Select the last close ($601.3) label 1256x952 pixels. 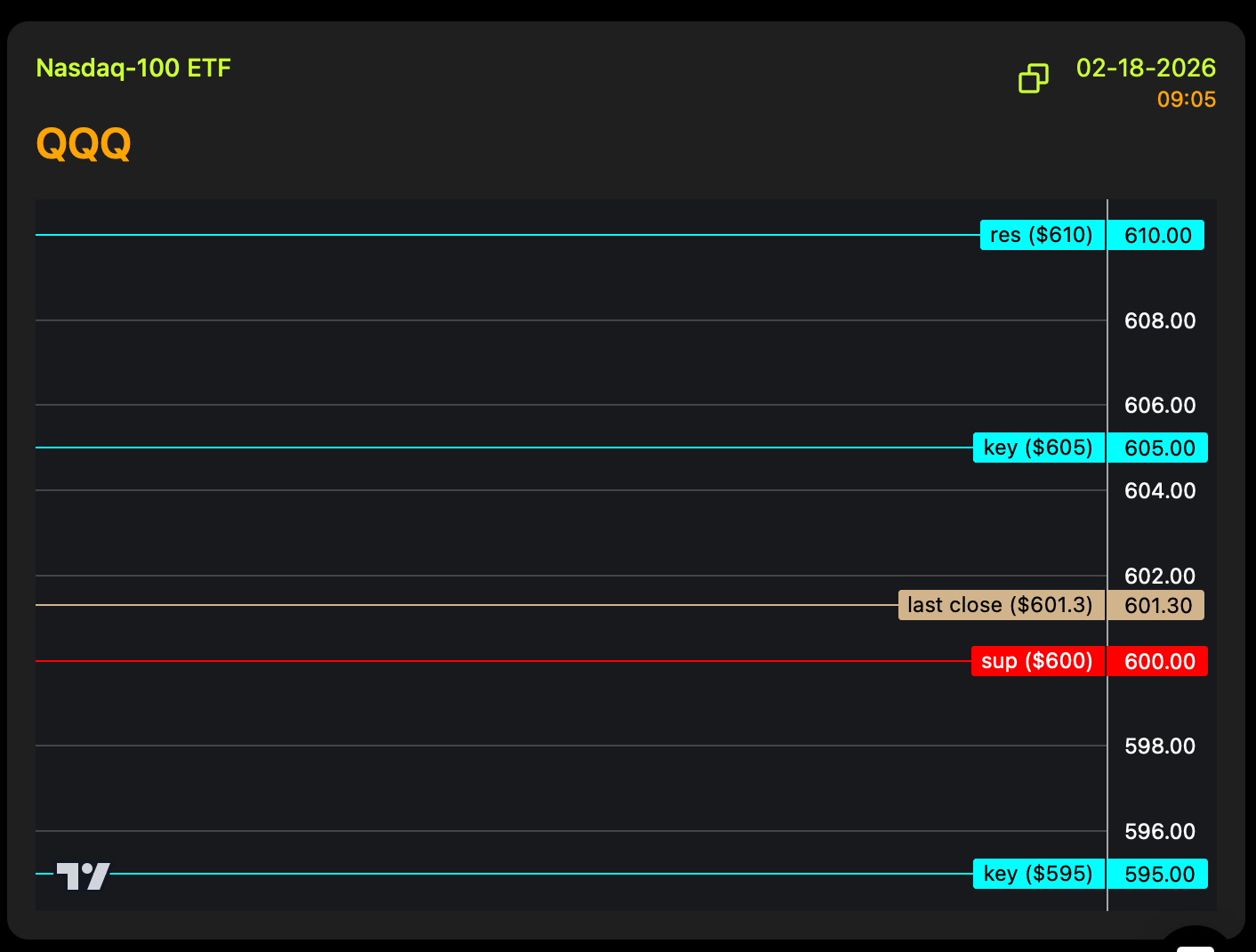(1001, 605)
